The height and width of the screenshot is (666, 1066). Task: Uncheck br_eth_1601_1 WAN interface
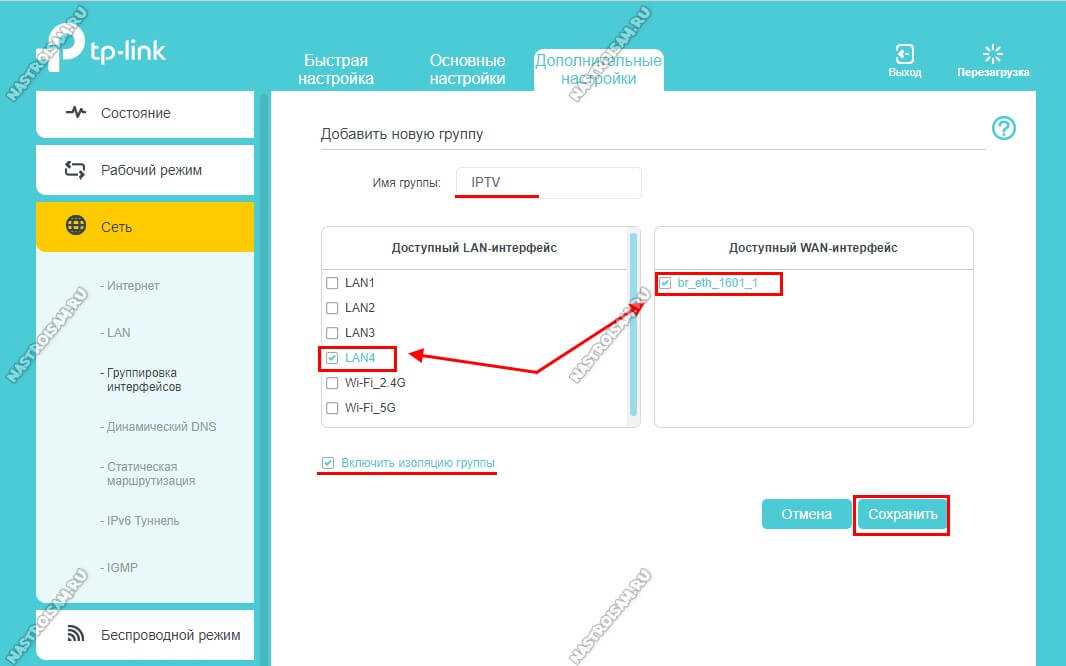point(666,283)
